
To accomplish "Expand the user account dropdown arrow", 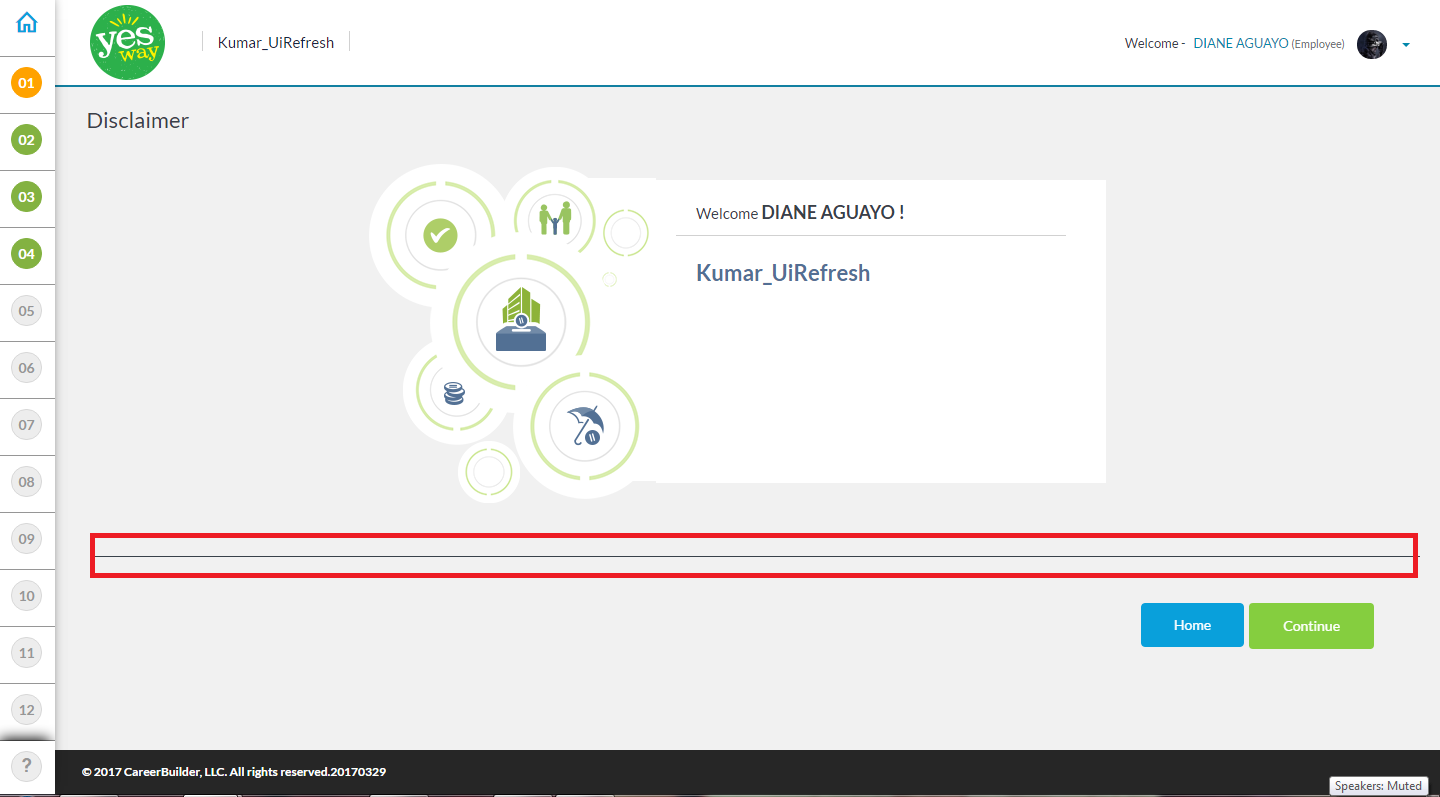I will (x=1406, y=45).
